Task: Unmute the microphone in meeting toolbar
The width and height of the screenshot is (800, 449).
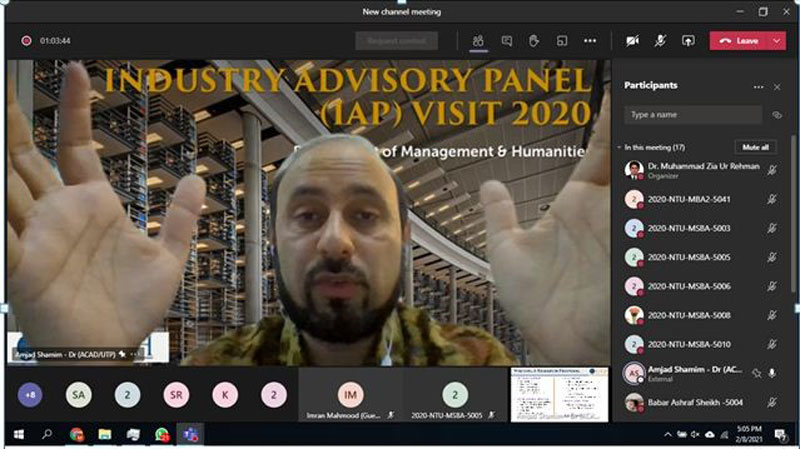Action: 660,41
